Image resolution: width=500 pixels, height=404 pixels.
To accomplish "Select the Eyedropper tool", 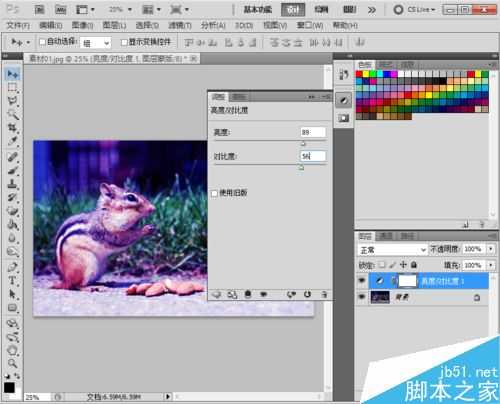I will (x=13, y=141).
